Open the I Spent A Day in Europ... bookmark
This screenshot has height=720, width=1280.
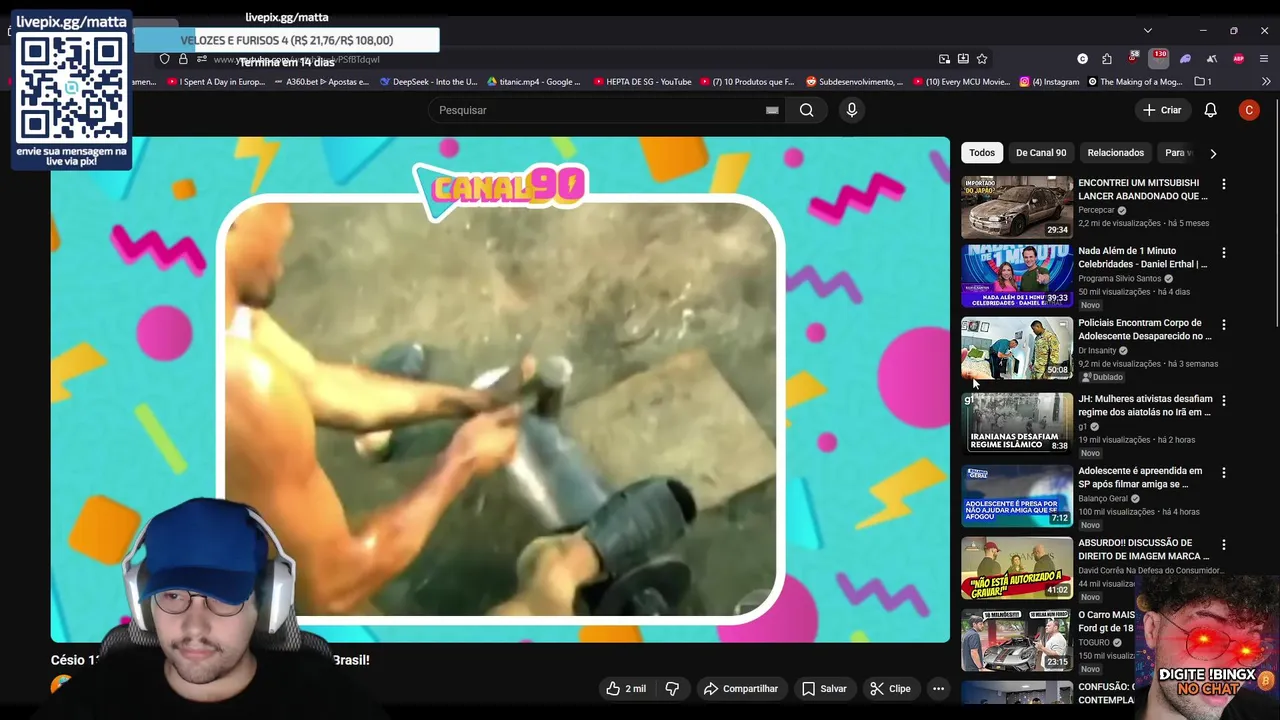point(216,82)
